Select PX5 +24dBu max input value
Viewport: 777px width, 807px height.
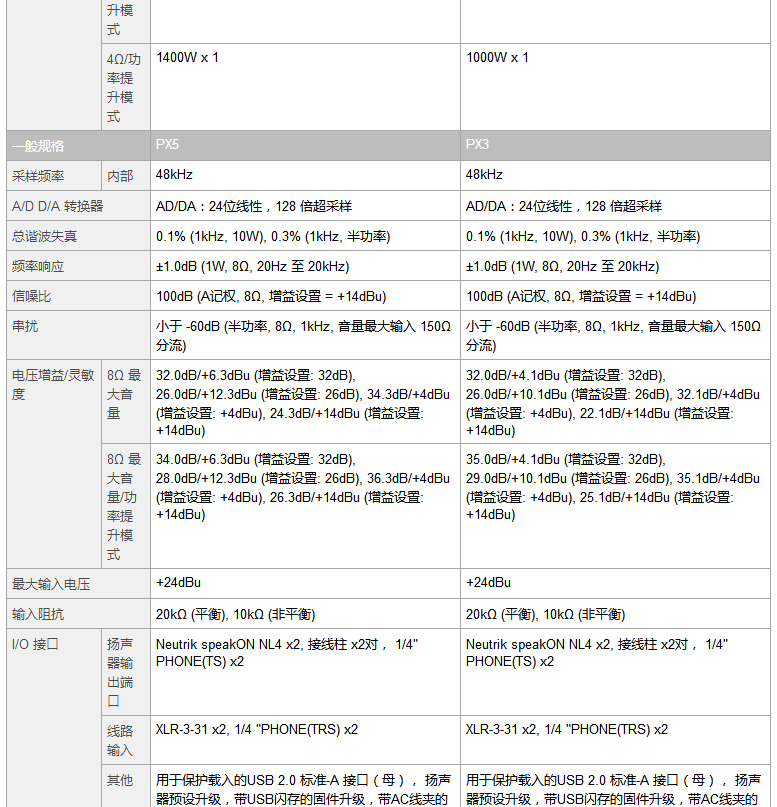(x=305, y=584)
